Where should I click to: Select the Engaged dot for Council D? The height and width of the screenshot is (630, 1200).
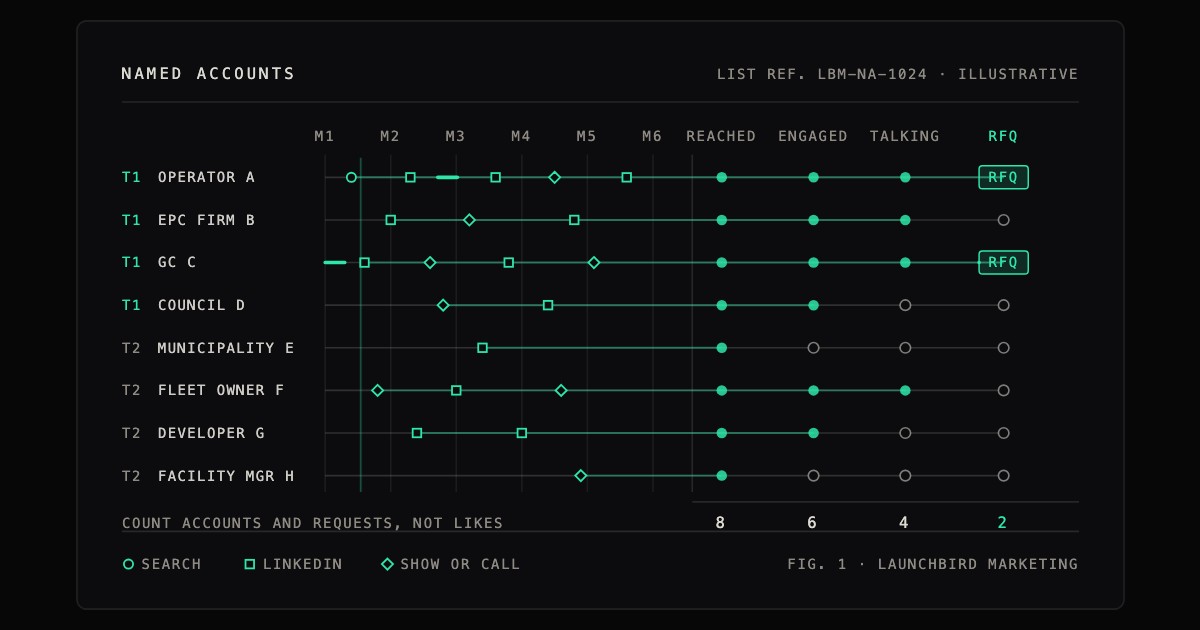tap(814, 305)
